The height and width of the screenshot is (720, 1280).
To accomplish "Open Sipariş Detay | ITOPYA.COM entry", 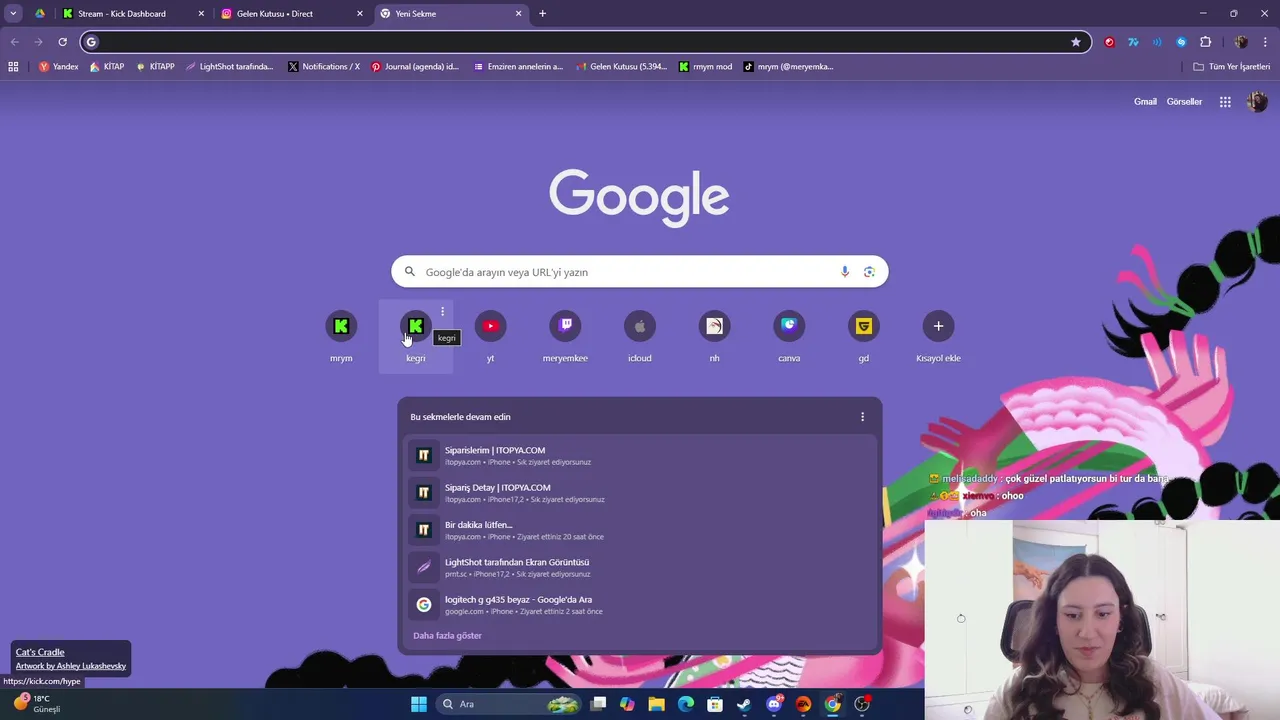I will click(x=640, y=493).
